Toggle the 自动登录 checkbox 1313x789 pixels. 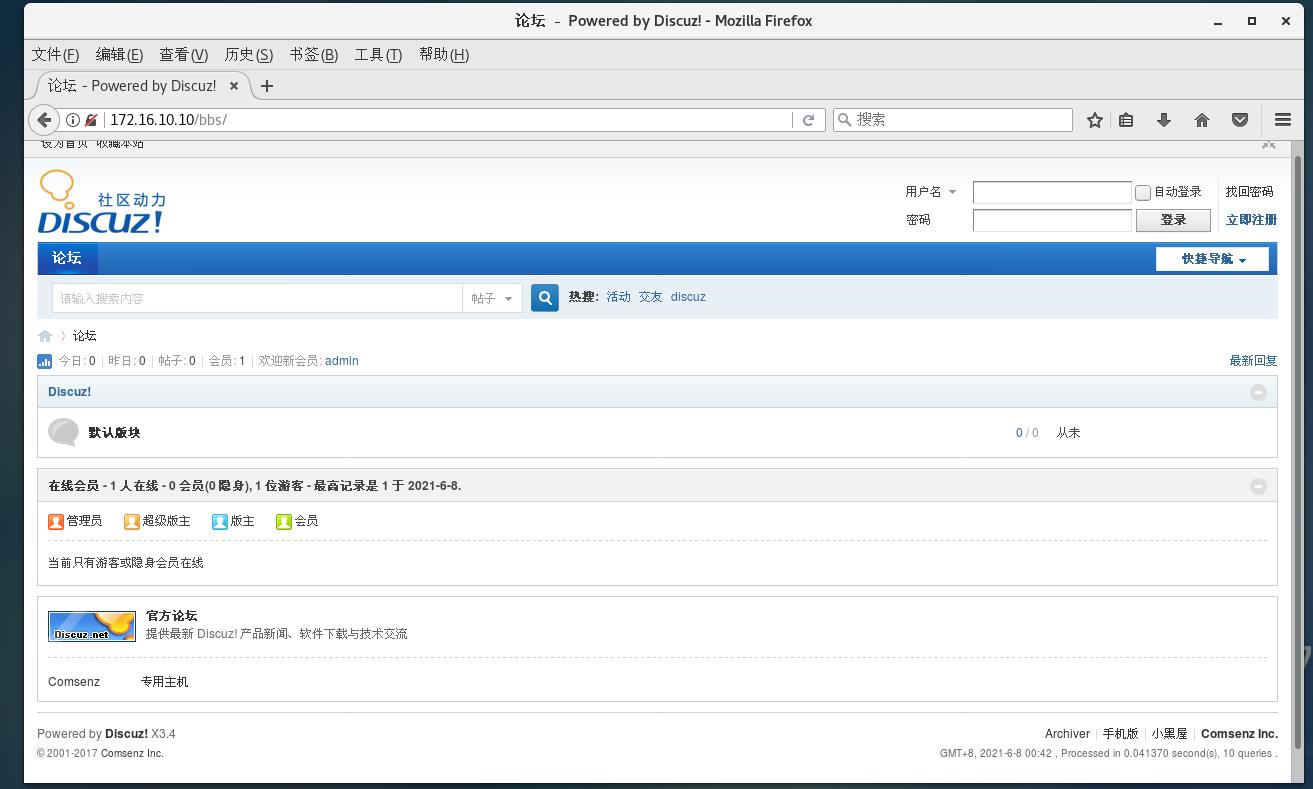tap(1143, 192)
